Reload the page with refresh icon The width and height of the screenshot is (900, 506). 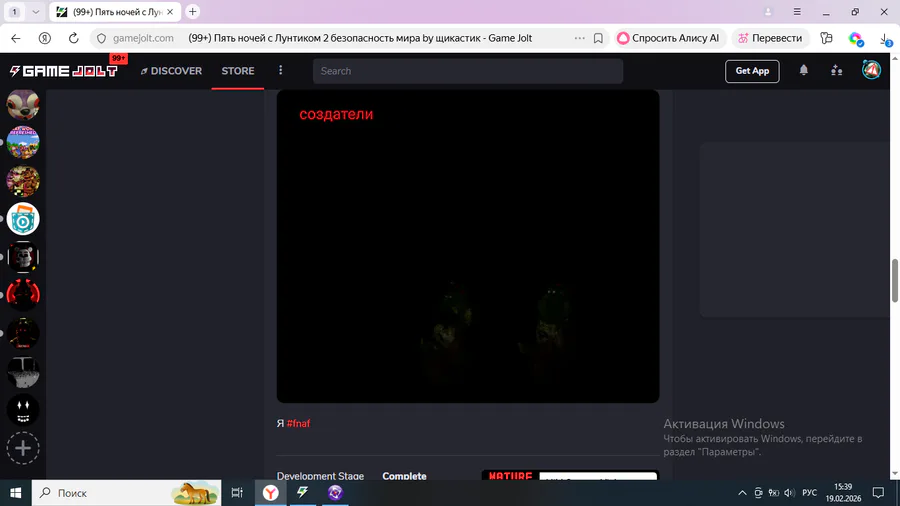[73, 38]
